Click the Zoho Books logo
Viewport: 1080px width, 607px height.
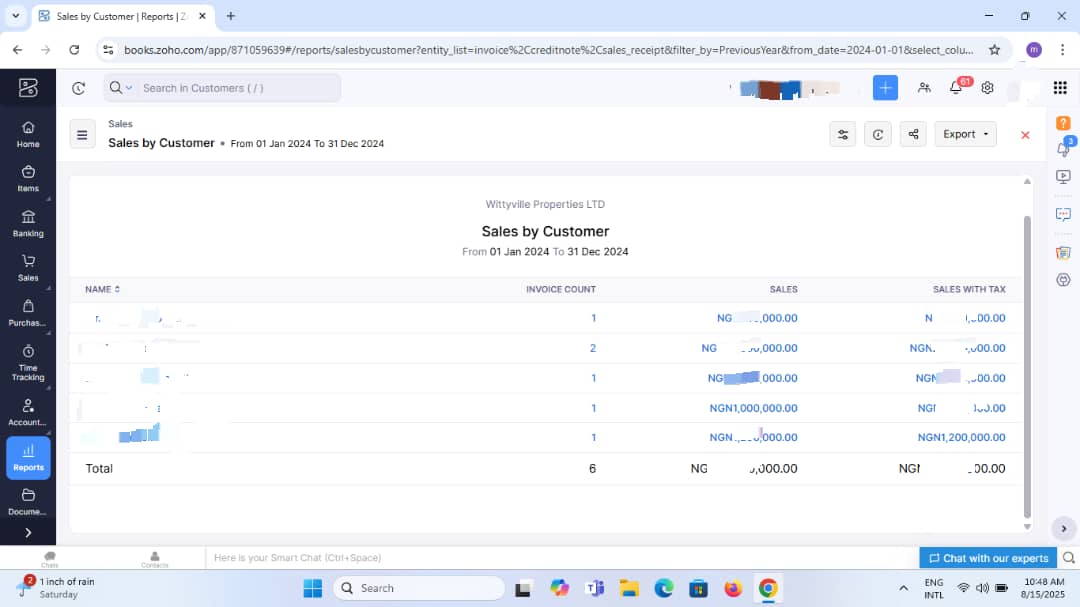pos(28,88)
